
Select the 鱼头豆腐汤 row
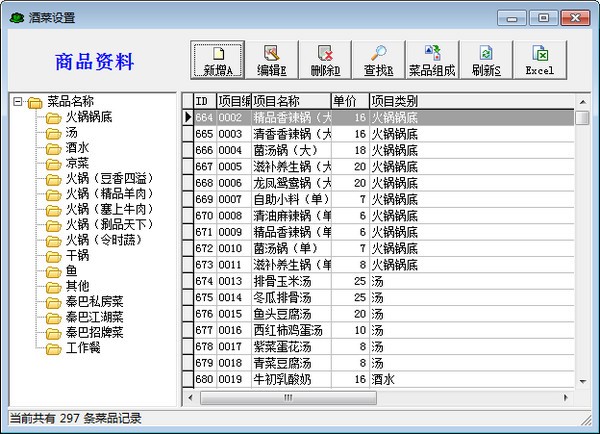tap(384, 314)
